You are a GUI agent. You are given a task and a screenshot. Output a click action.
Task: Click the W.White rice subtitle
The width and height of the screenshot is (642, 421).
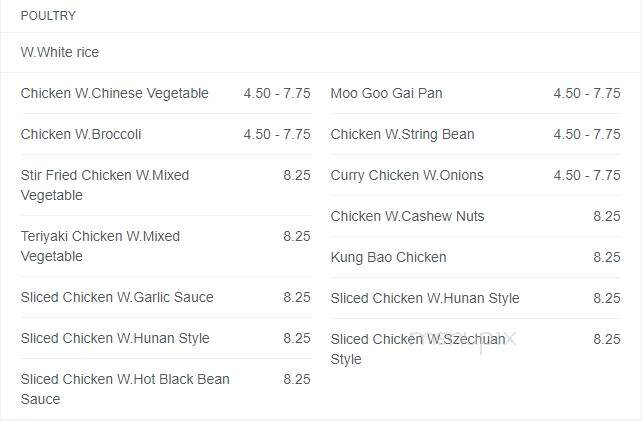60,52
